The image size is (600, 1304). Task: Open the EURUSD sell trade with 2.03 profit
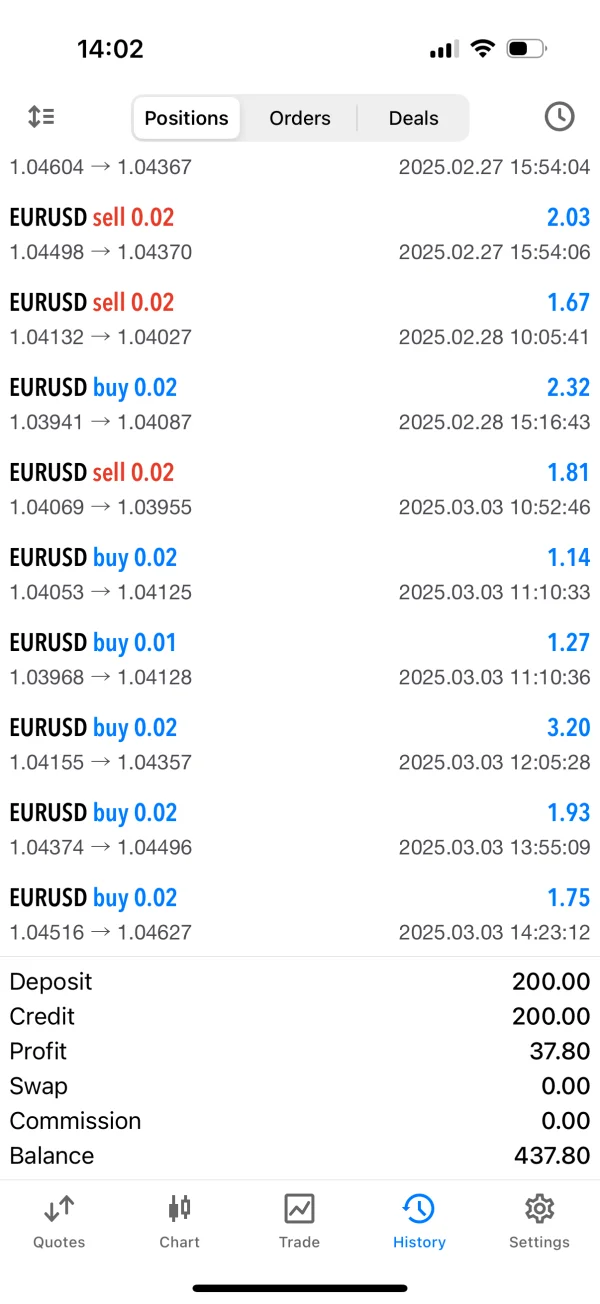tap(300, 234)
